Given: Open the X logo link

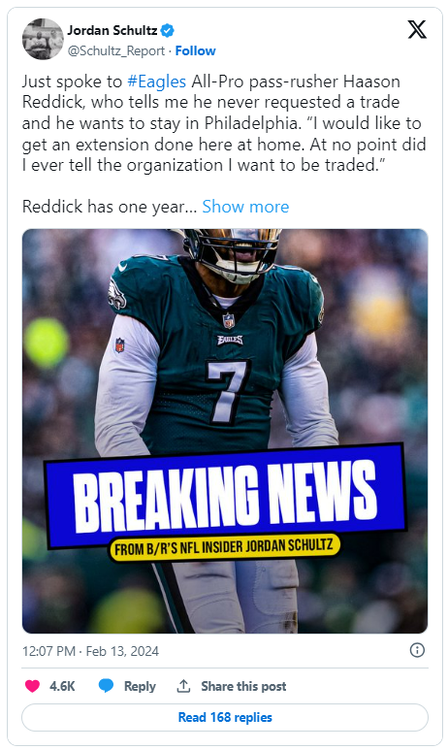Looking at the screenshot, I should [x=416, y=30].
